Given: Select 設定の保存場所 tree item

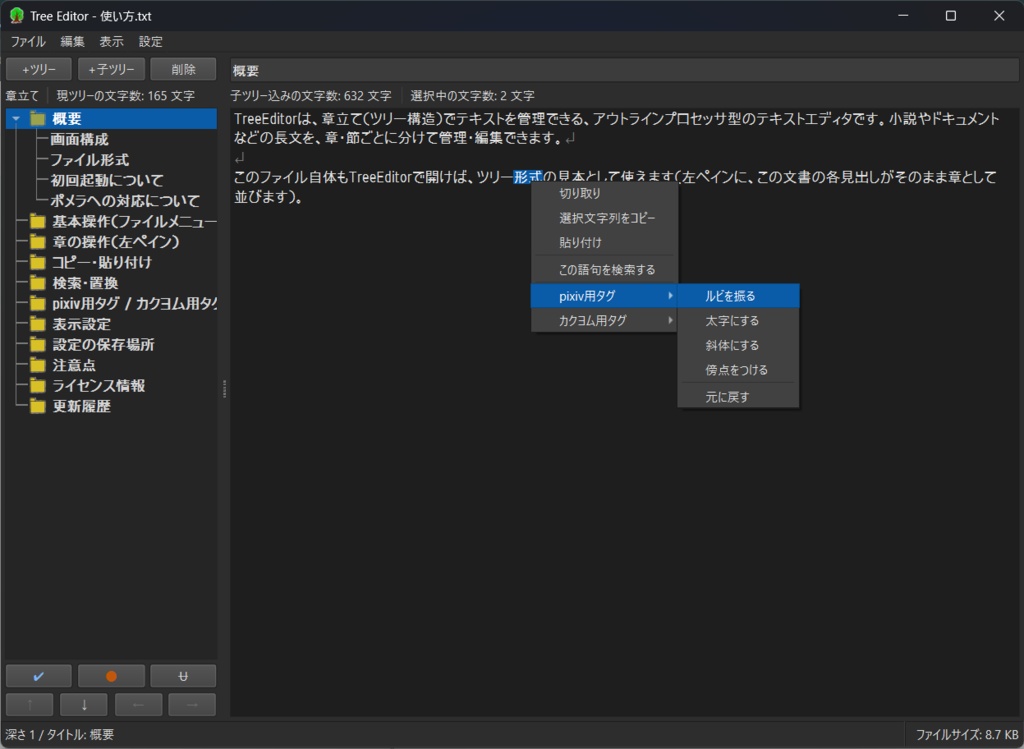Looking at the screenshot, I should click(x=103, y=345).
